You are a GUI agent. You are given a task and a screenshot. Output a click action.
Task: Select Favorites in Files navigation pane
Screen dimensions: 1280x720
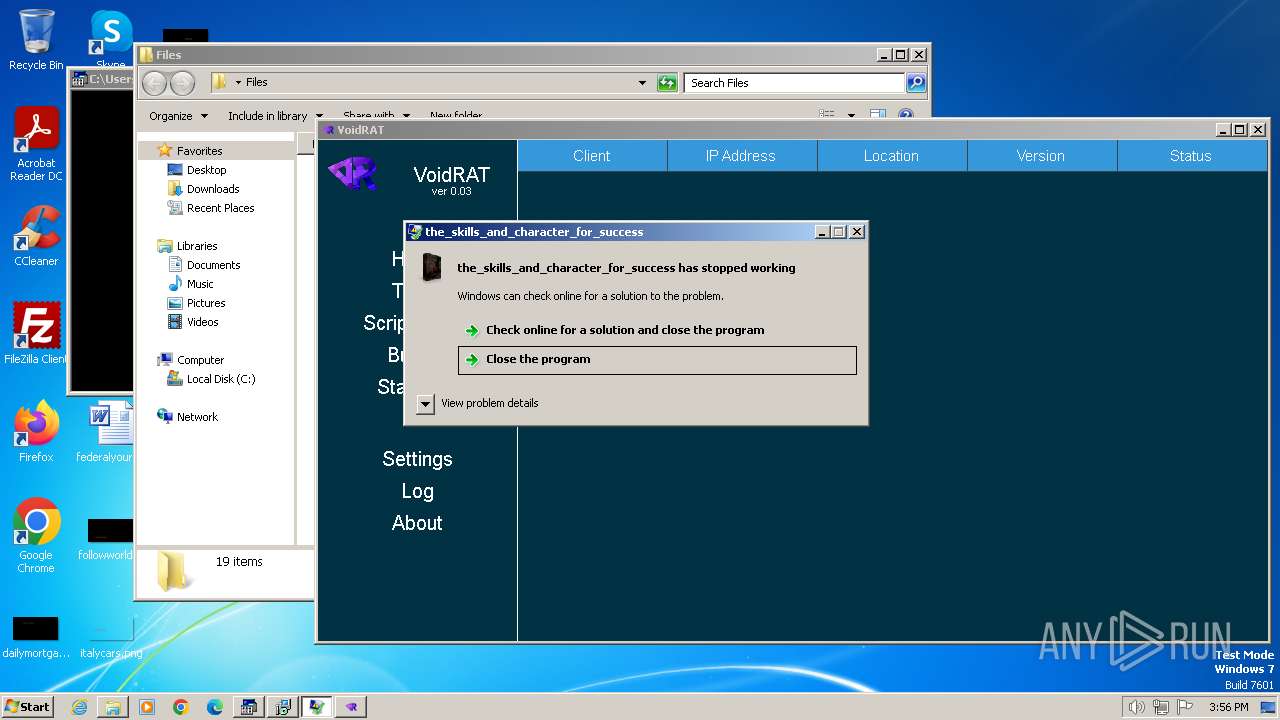click(x=199, y=151)
